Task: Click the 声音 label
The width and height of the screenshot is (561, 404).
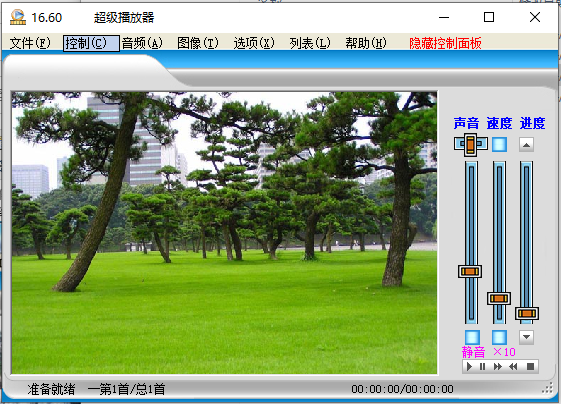Action: 466,123
